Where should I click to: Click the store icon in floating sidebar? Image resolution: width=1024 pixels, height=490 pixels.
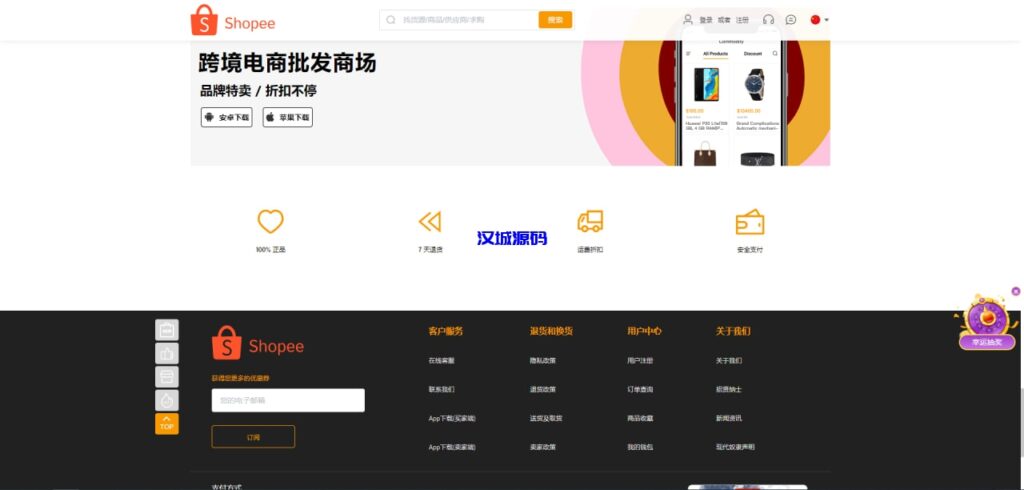pos(167,377)
